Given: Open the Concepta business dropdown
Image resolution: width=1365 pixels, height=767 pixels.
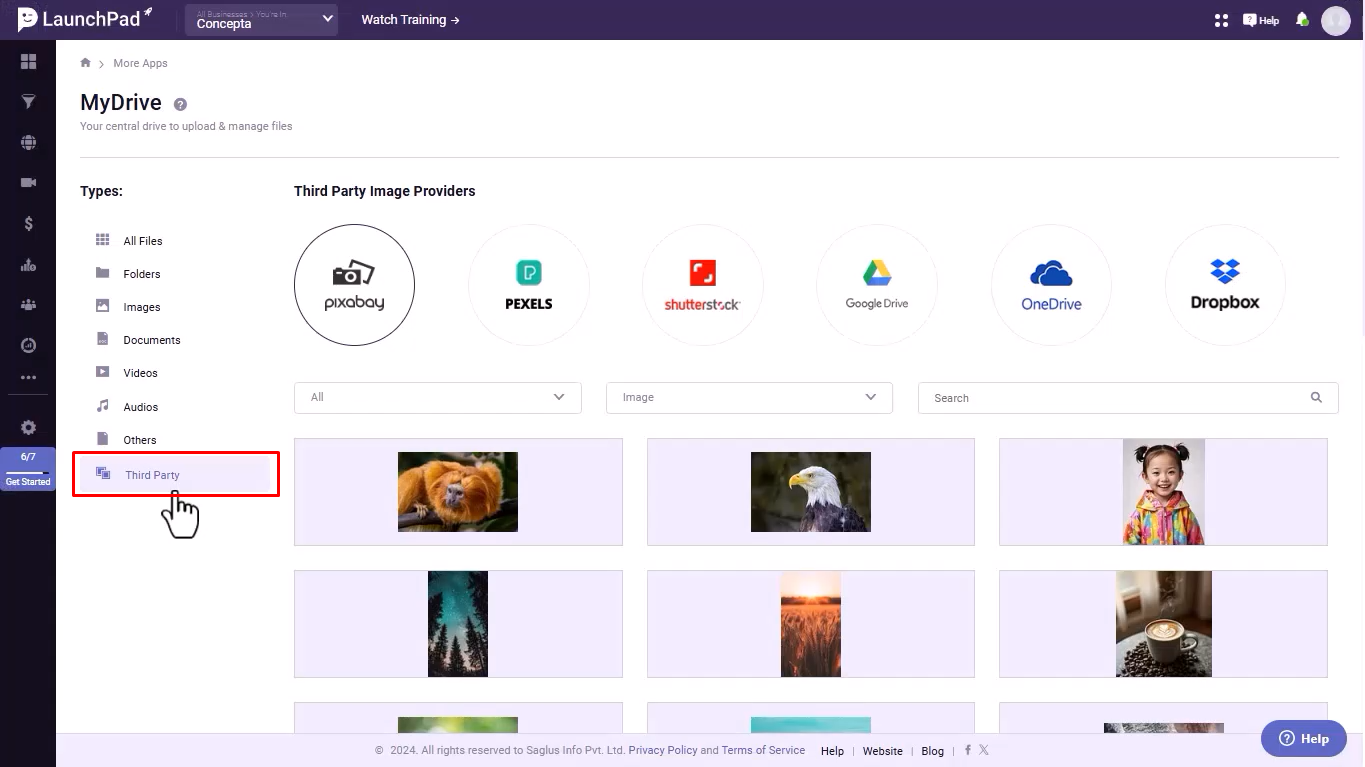Looking at the screenshot, I should click(261, 20).
